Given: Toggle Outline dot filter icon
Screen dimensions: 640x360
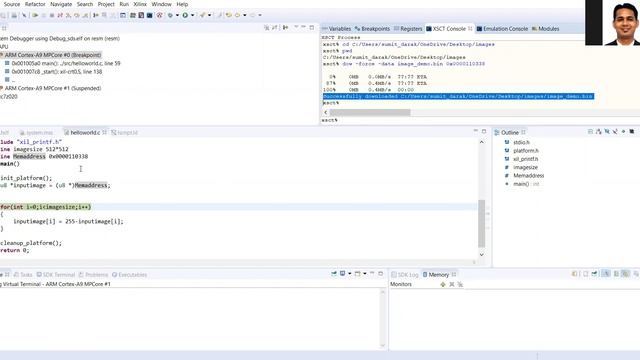Looking at the screenshot, I should pos(623,131).
